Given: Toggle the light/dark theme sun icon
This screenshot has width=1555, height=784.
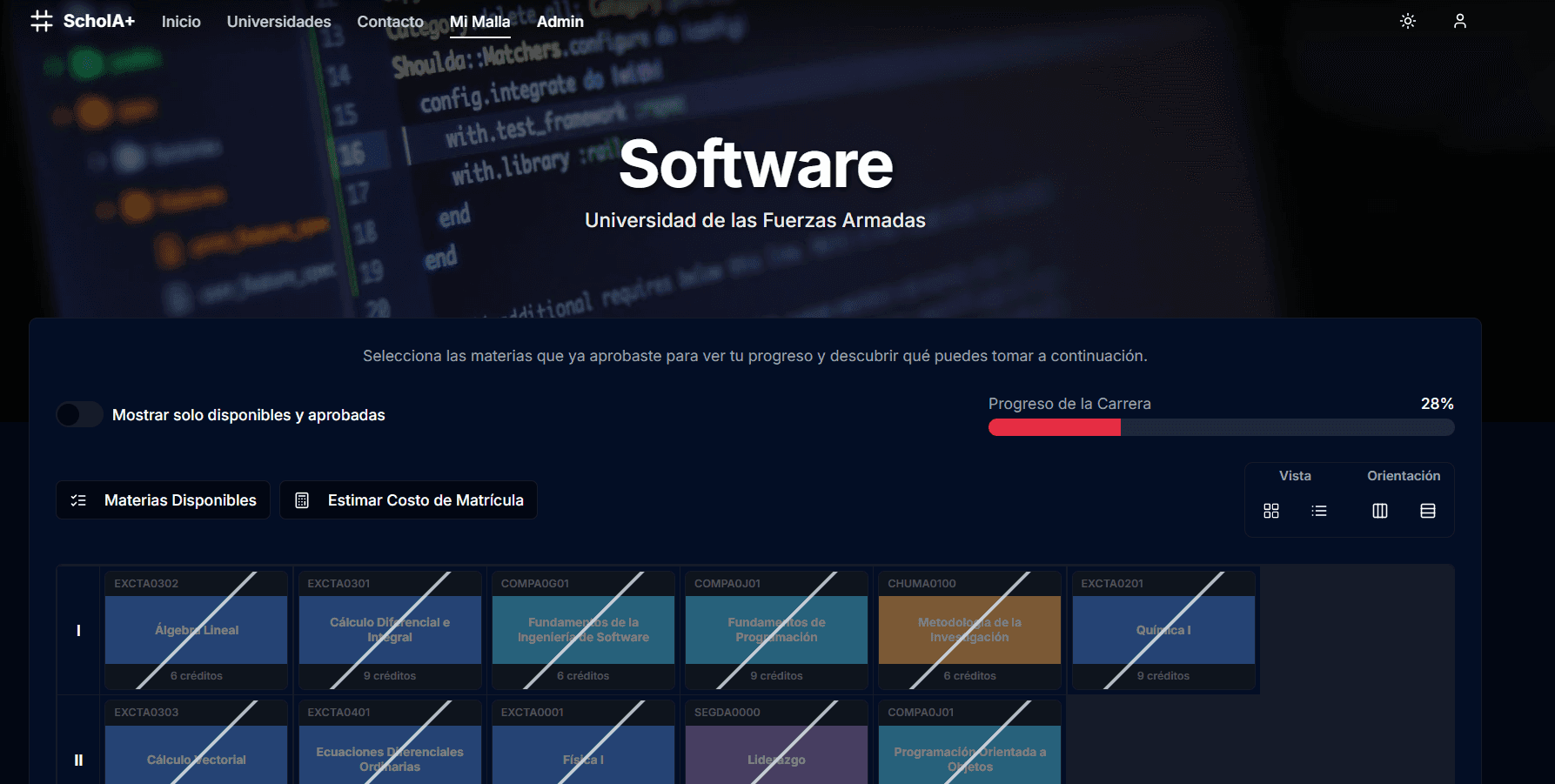Looking at the screenshot, I should (x=1407, y=22).
